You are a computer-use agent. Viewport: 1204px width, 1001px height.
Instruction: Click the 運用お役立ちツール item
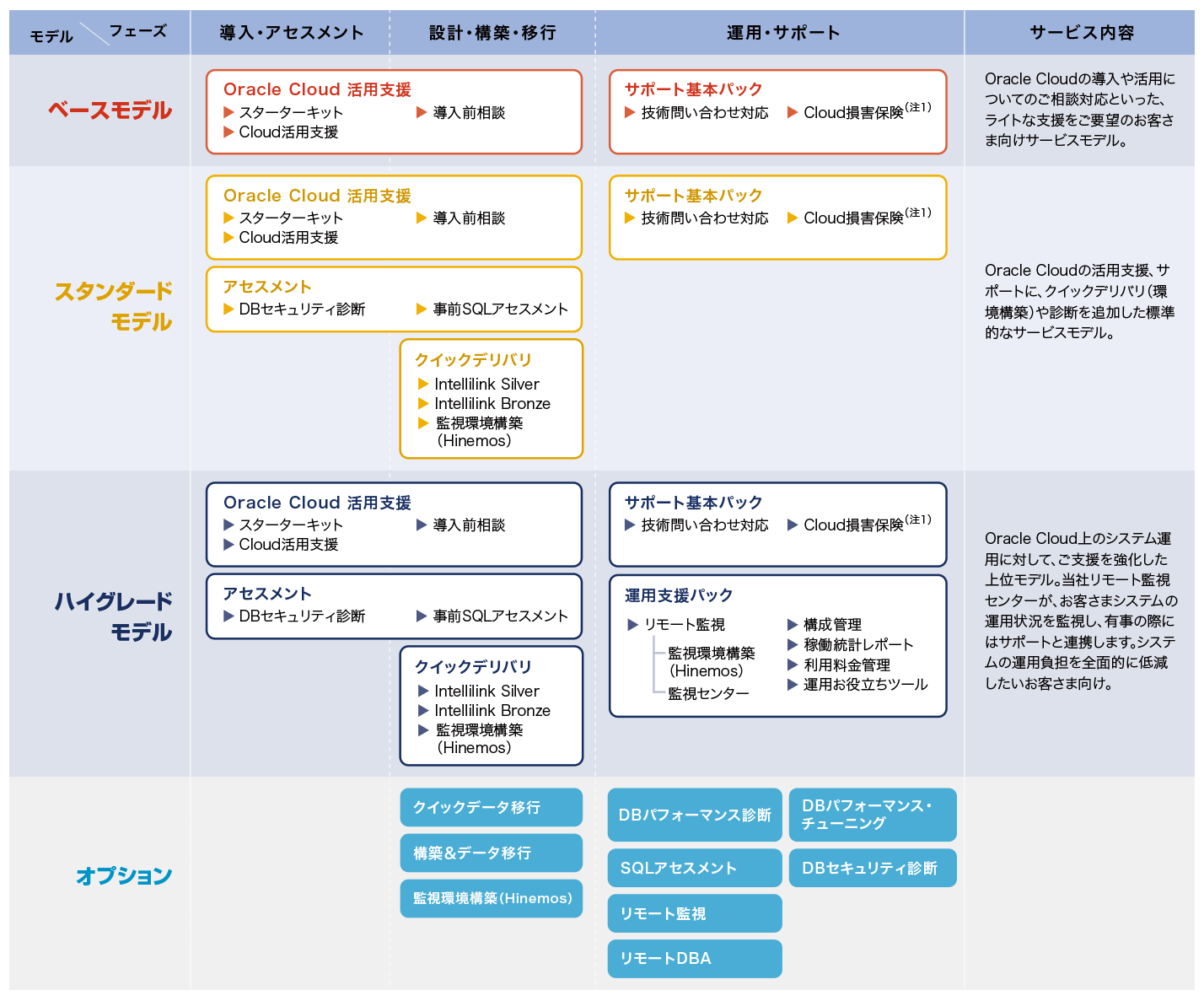click(x=865, y=685)
